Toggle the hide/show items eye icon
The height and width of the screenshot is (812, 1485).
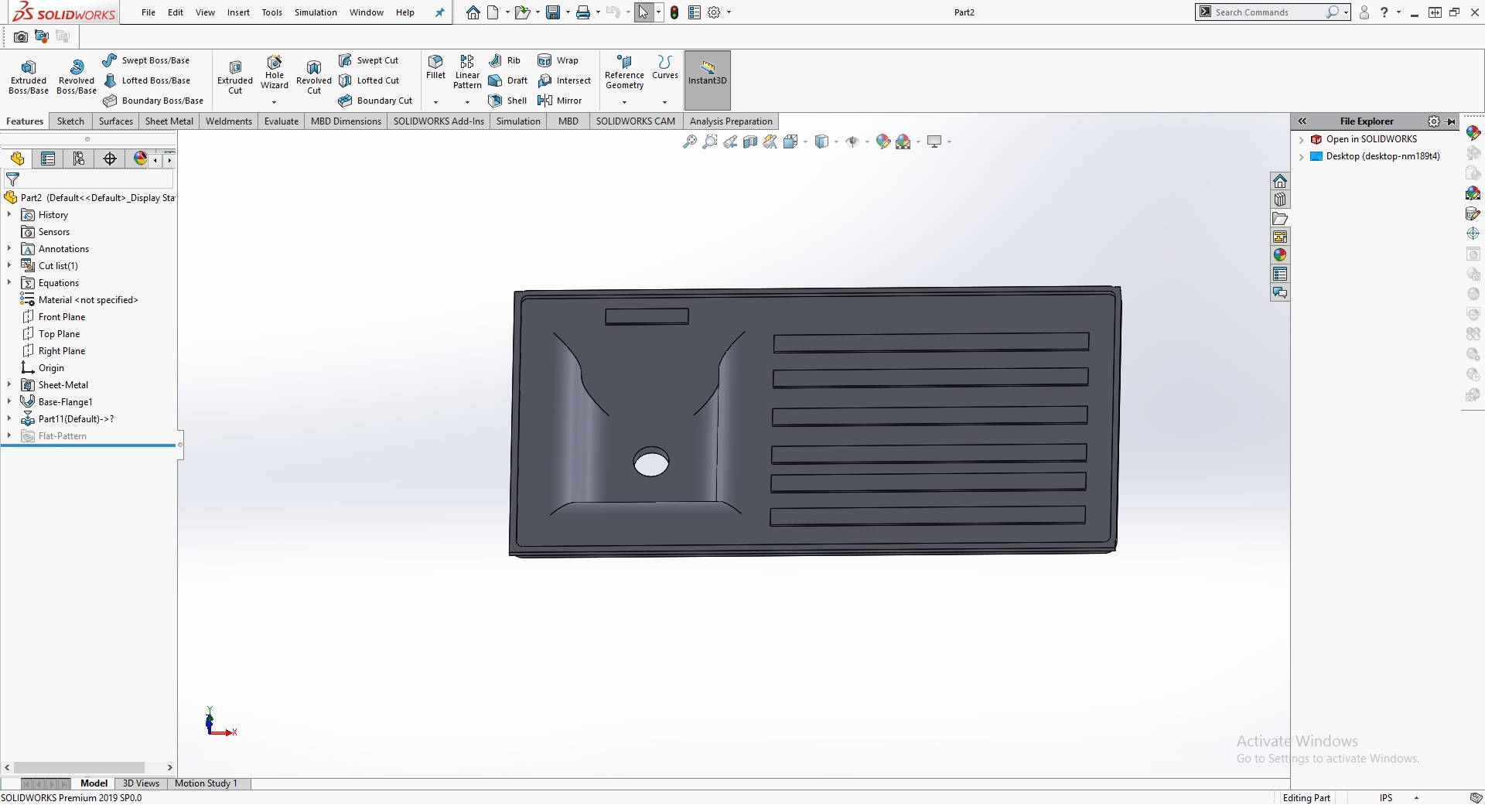point(852,142)
